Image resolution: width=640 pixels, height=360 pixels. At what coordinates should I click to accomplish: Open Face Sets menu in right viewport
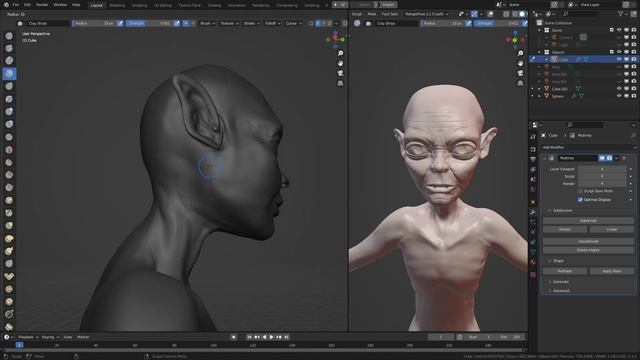click(389, 14)
